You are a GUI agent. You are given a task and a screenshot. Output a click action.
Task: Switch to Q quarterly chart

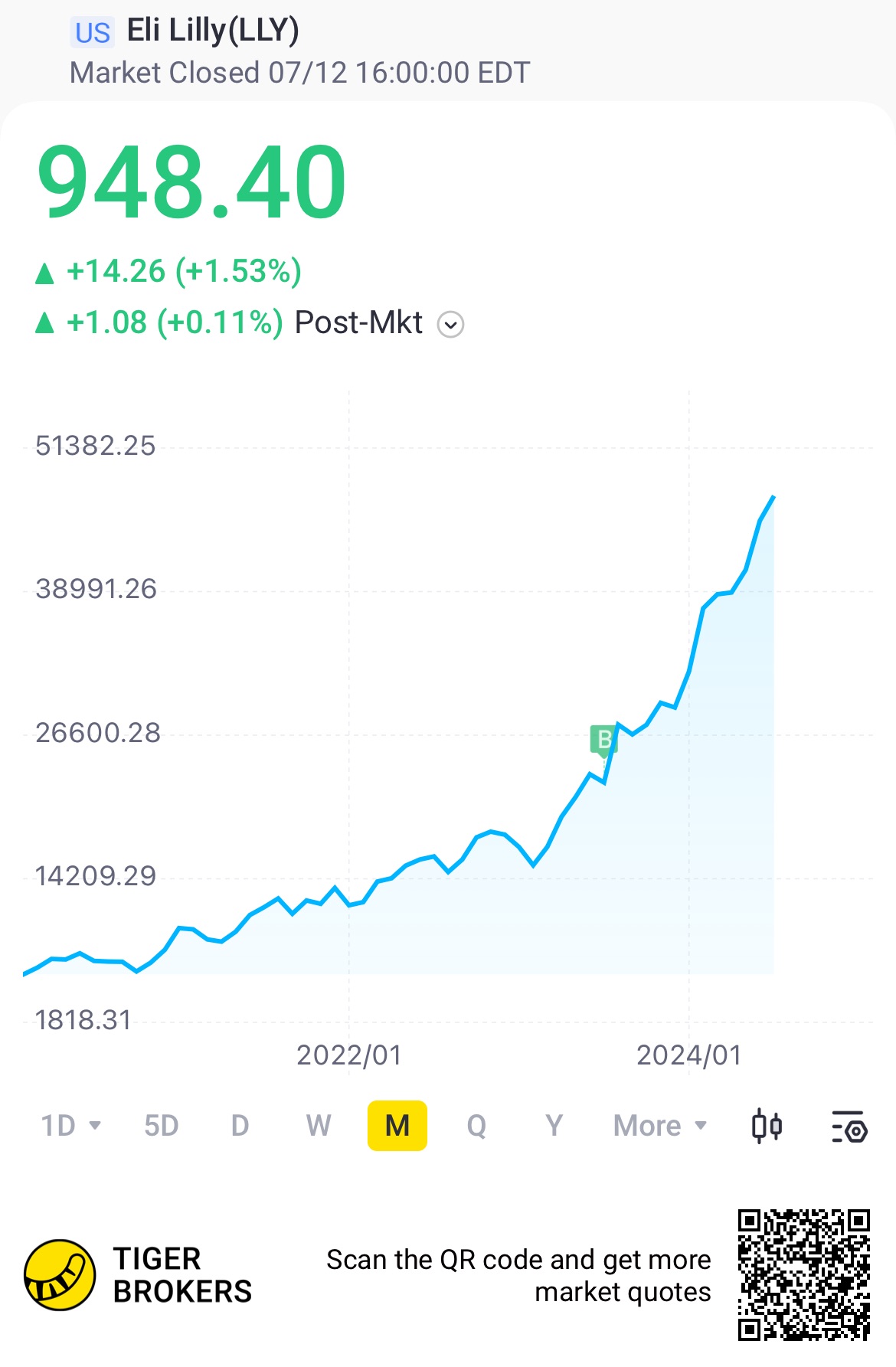[476, 1126]
